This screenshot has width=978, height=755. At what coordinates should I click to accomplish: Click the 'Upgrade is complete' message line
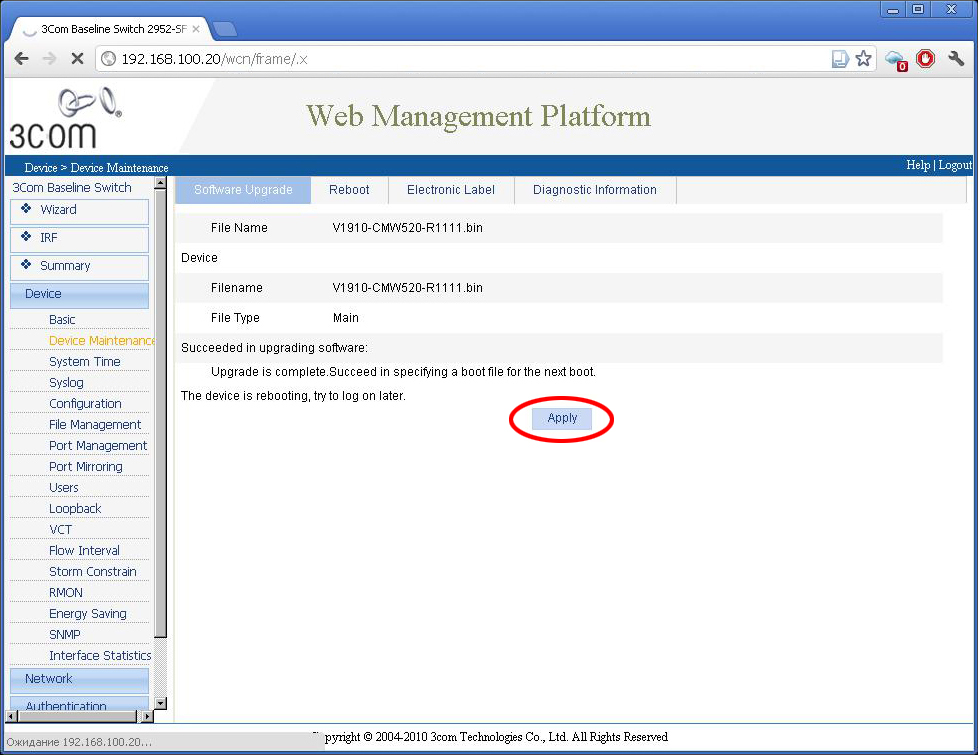(403, 372)
